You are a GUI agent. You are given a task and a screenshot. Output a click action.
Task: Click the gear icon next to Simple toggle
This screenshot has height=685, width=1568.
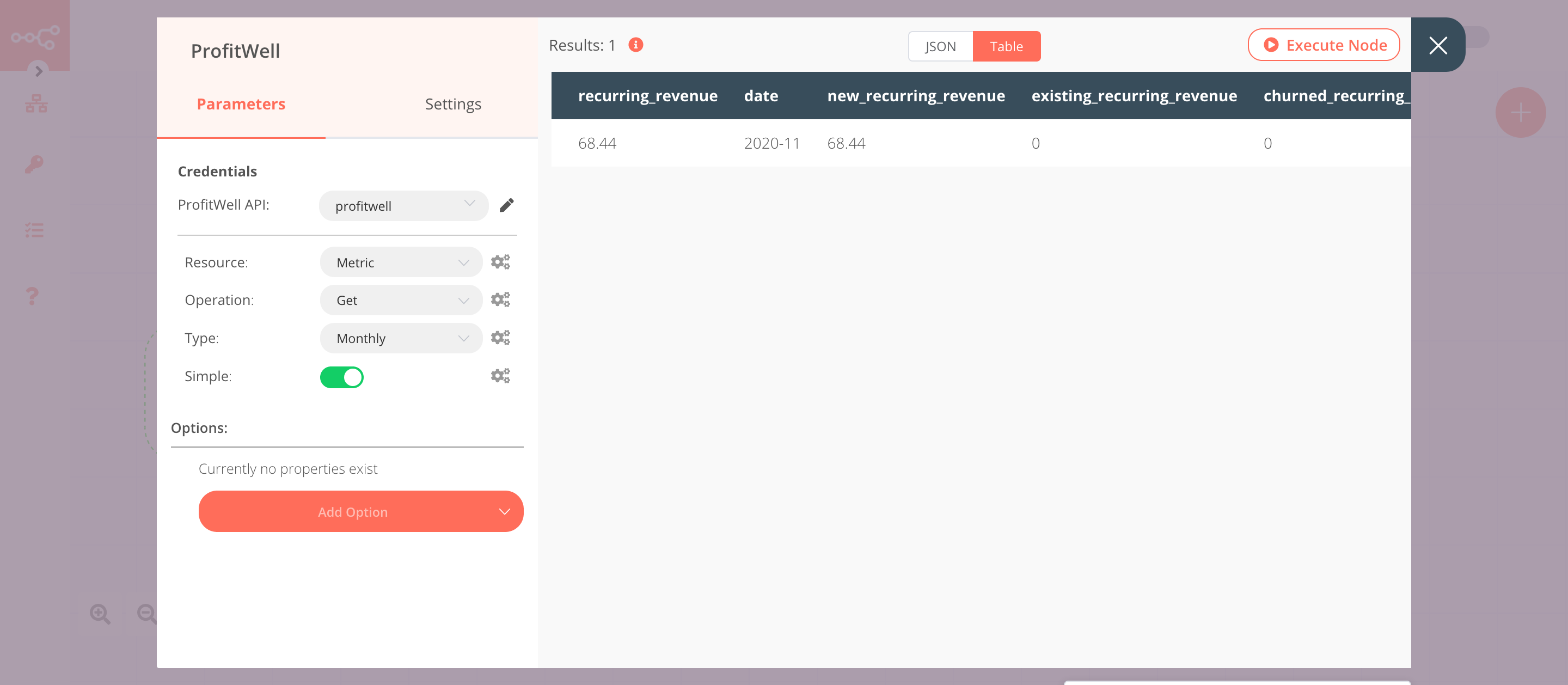pyautogui.click(x=500, y=376)
